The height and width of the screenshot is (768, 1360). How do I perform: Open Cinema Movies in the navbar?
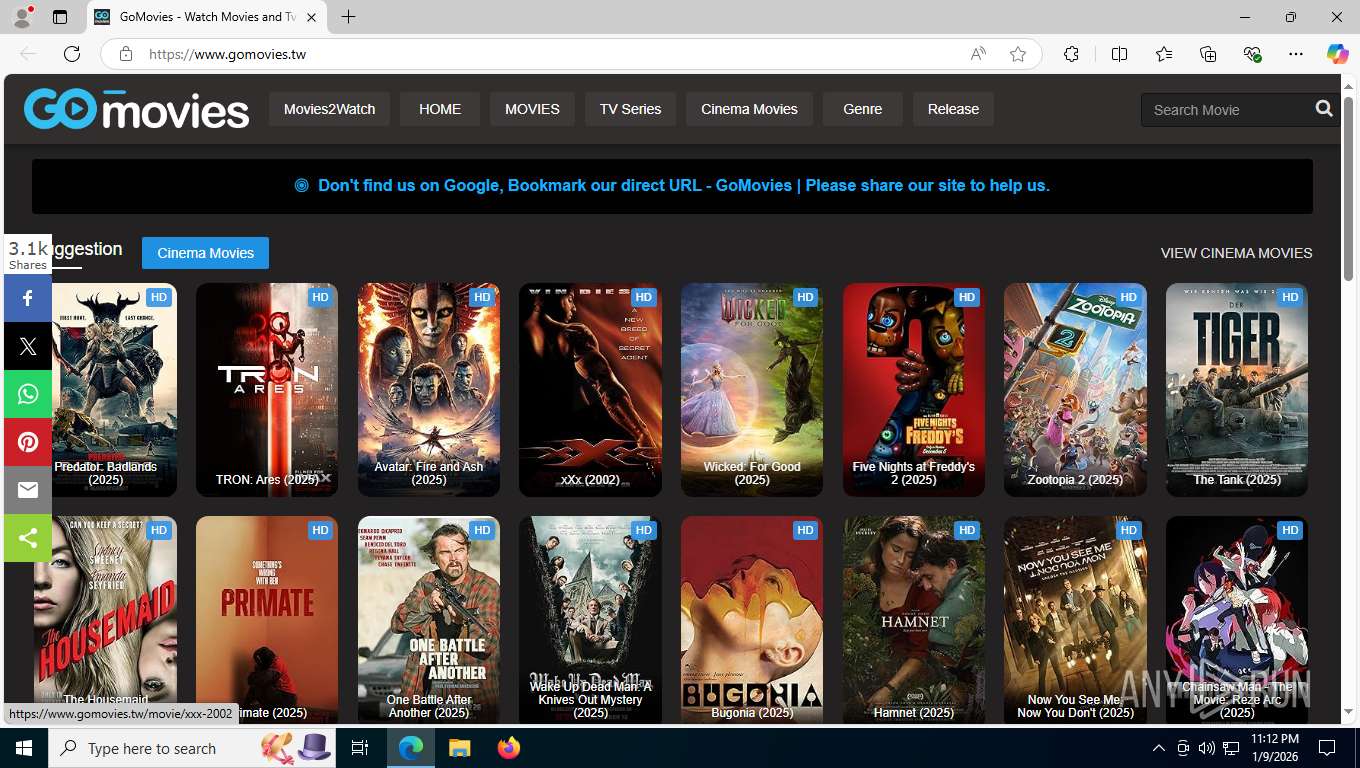(749, 109)
